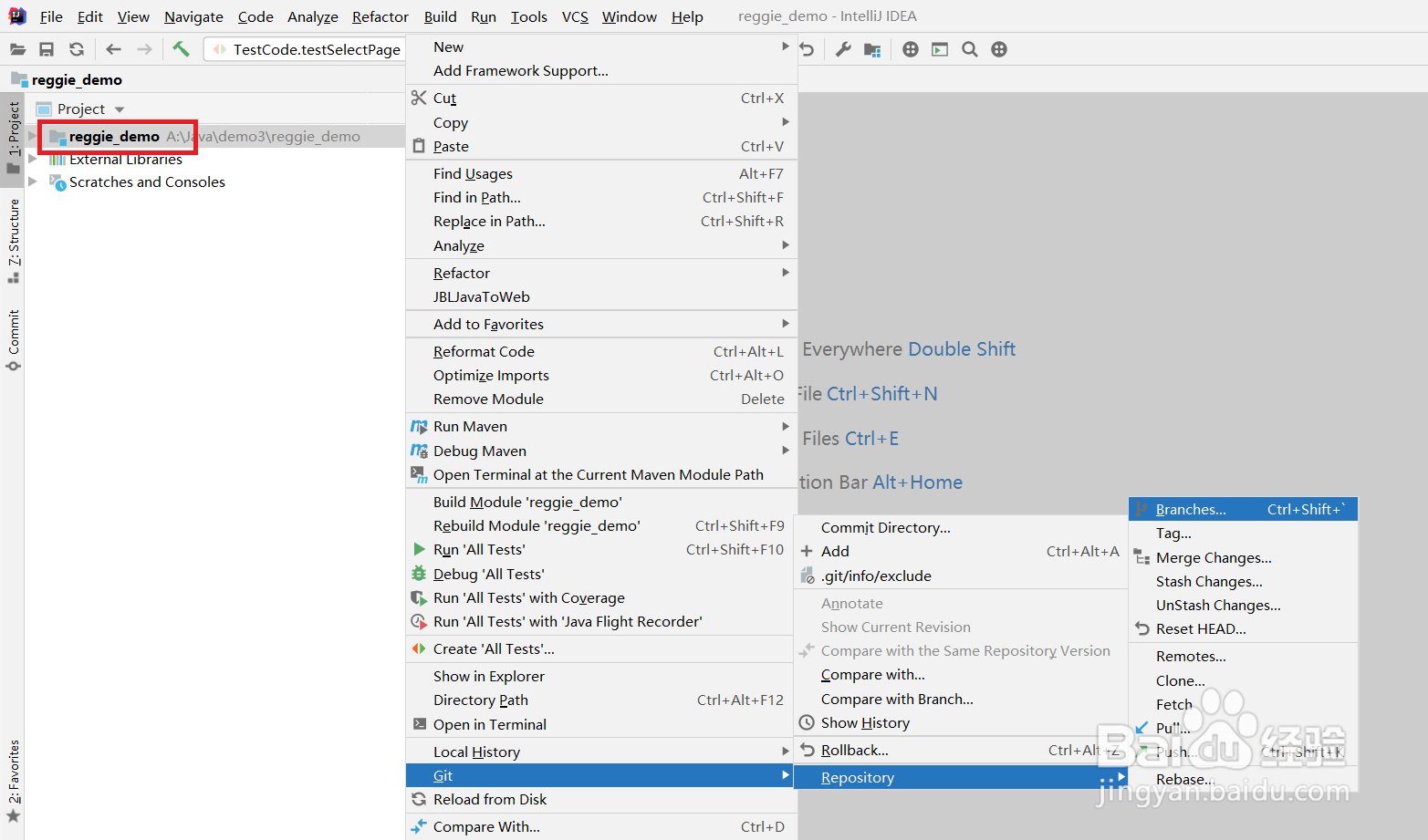Click the Back navigation arrow
Viewport: 1428px width, 840px height.
click(x=113, y=49)
